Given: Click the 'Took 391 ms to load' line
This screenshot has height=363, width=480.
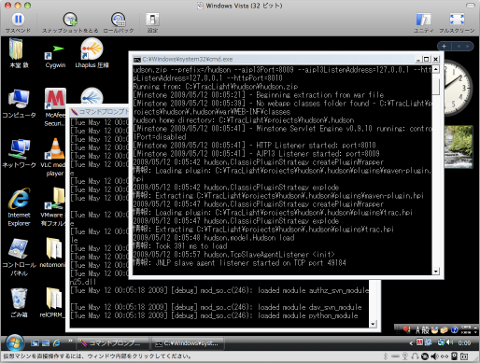Looking at the screenshot, I should point(180,246).
